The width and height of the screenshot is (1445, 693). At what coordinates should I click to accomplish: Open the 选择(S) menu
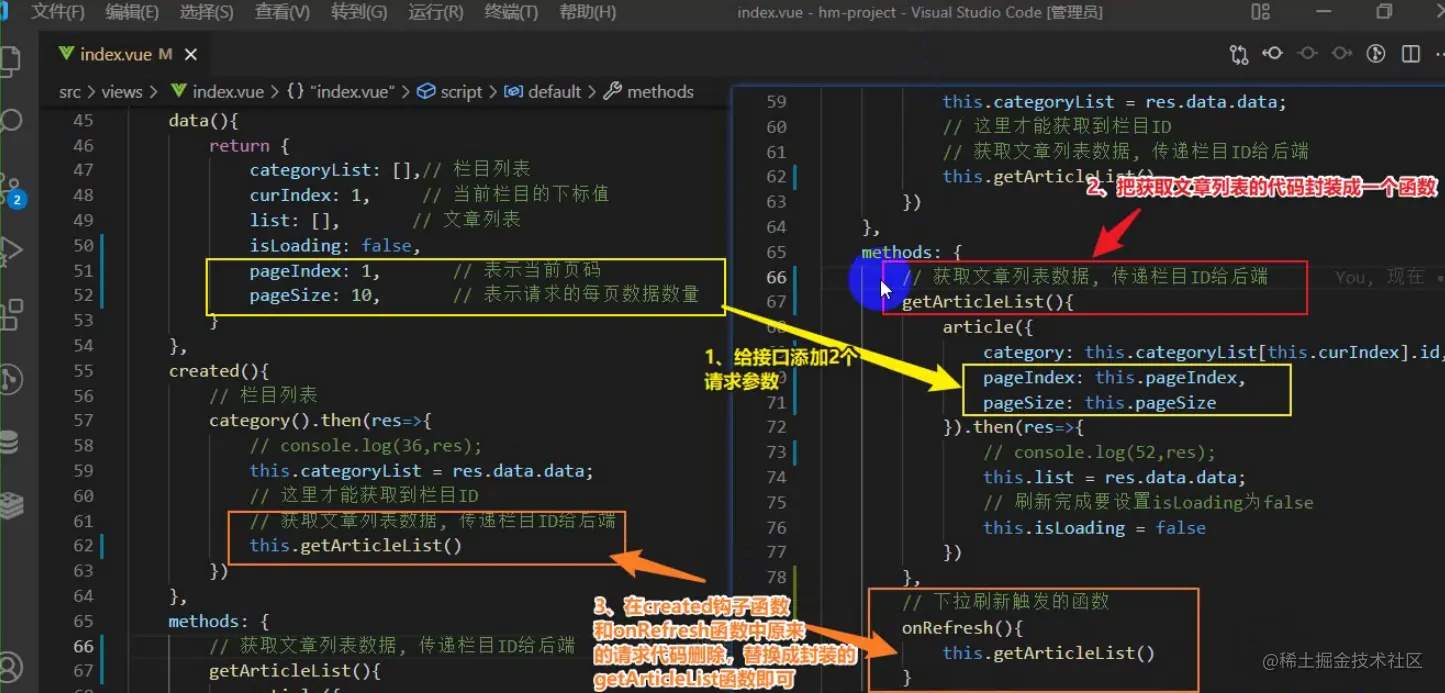coord(207,13)
